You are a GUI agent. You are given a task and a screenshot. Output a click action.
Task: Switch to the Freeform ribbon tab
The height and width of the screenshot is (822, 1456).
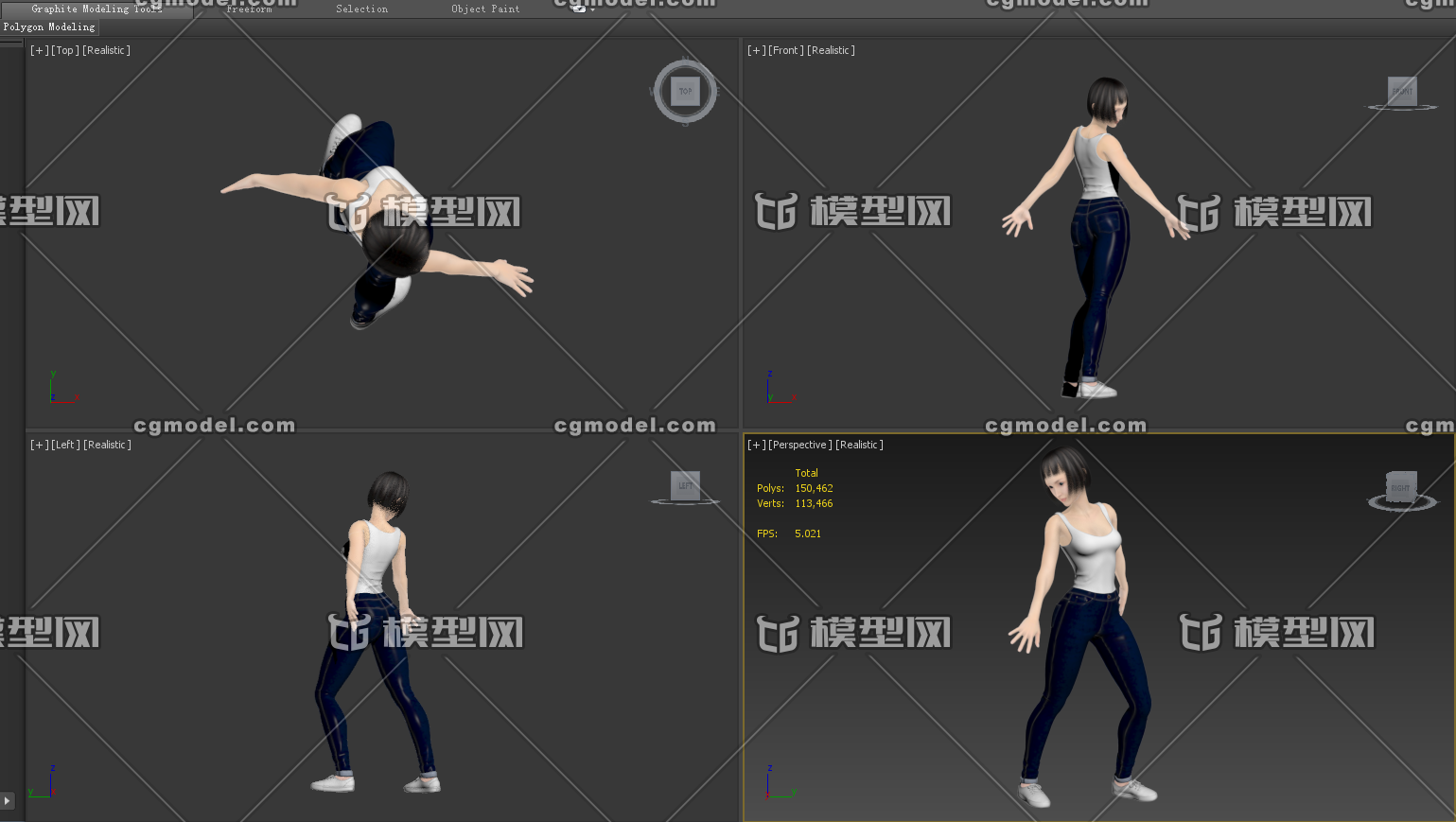pyautogui.click(x=249, y=9)
